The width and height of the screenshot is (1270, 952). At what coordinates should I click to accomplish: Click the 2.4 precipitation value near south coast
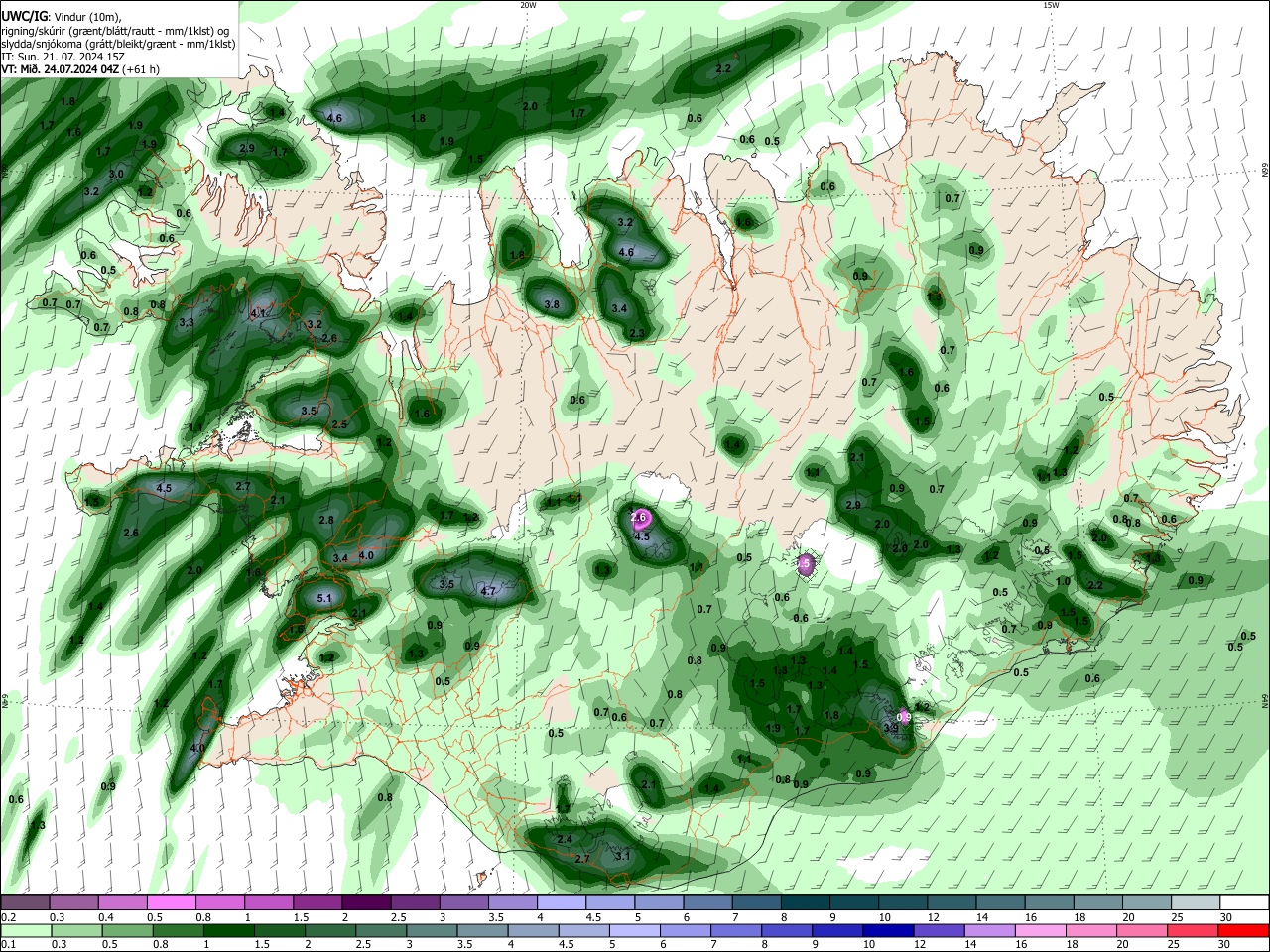coord(565,839)
